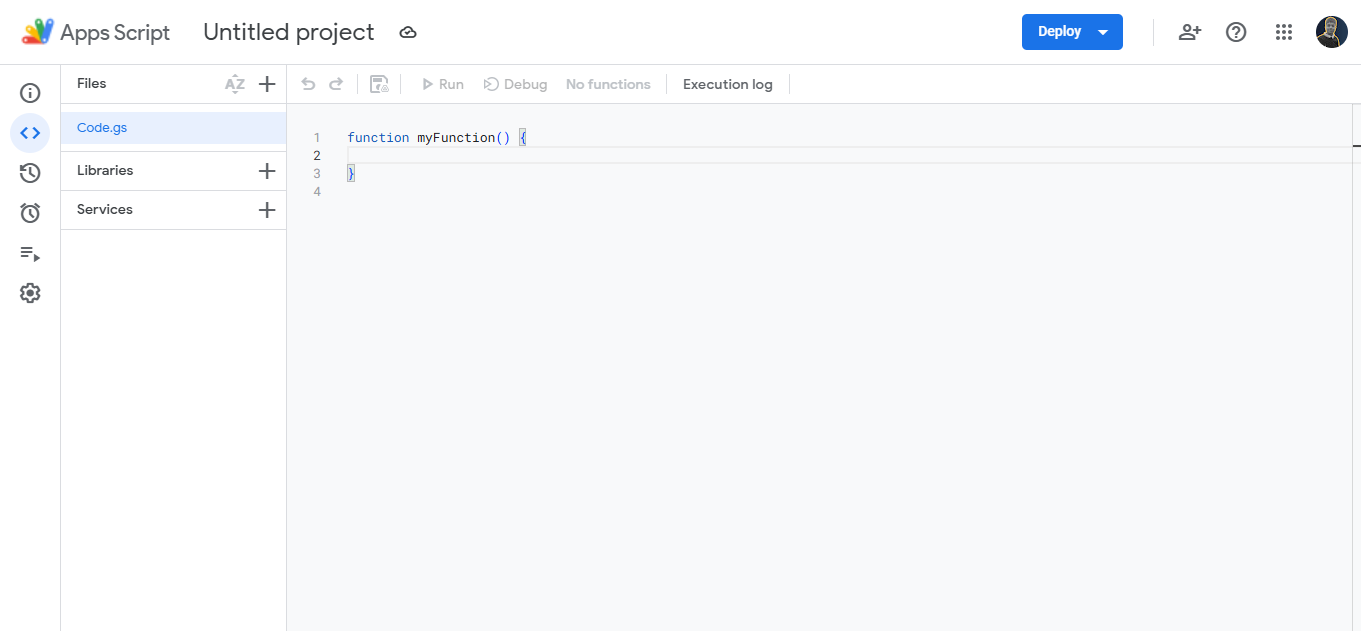Open the account profile avatar

pos(1332,32)
